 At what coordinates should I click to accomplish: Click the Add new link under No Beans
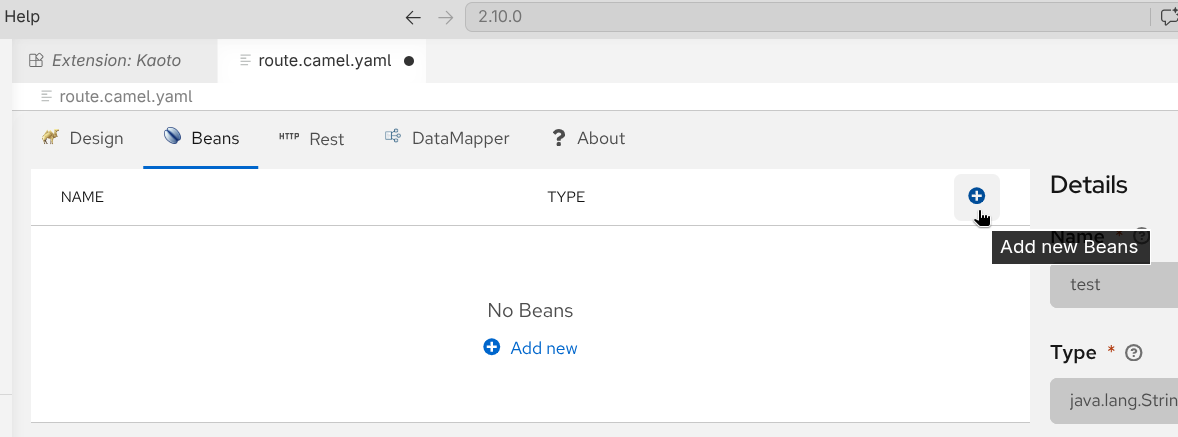pos(530,348)
